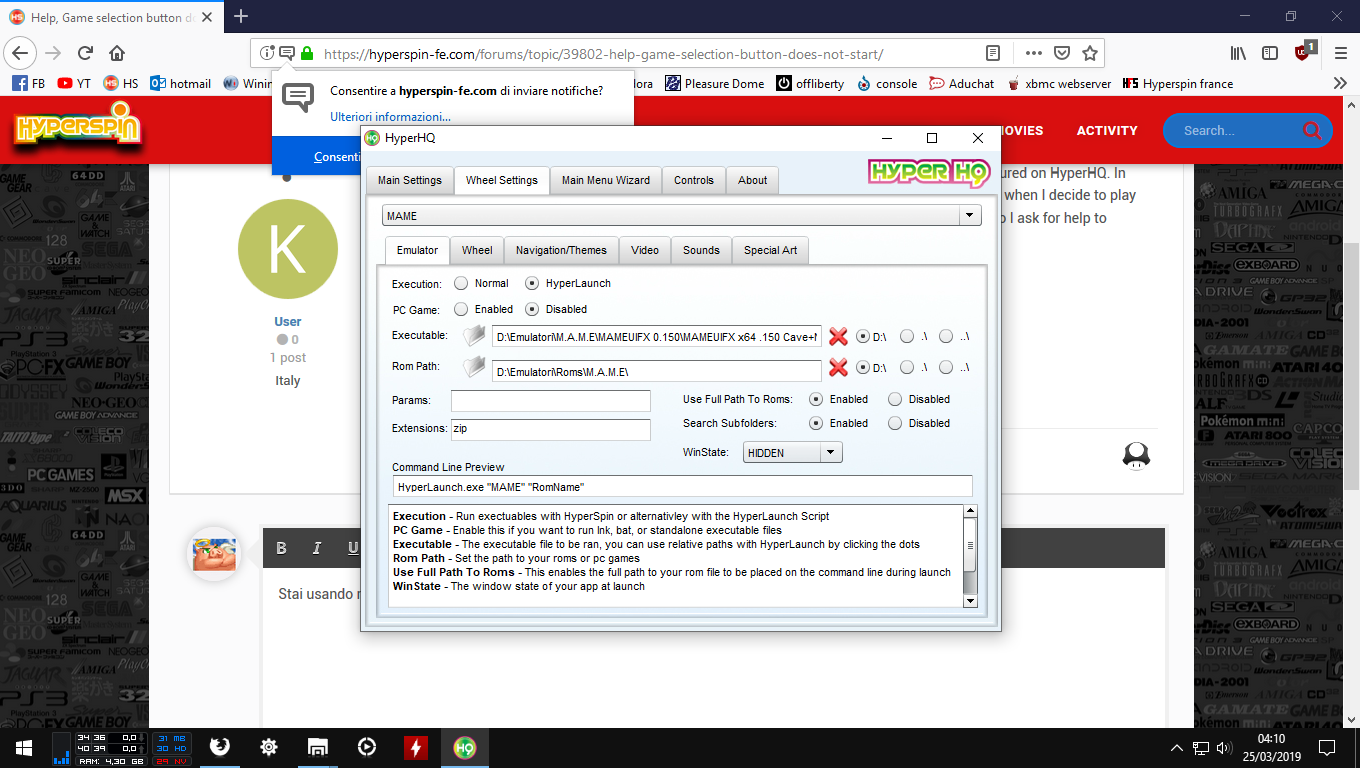
Task: Disable Search Subfolders option
Action: point(895,423)
